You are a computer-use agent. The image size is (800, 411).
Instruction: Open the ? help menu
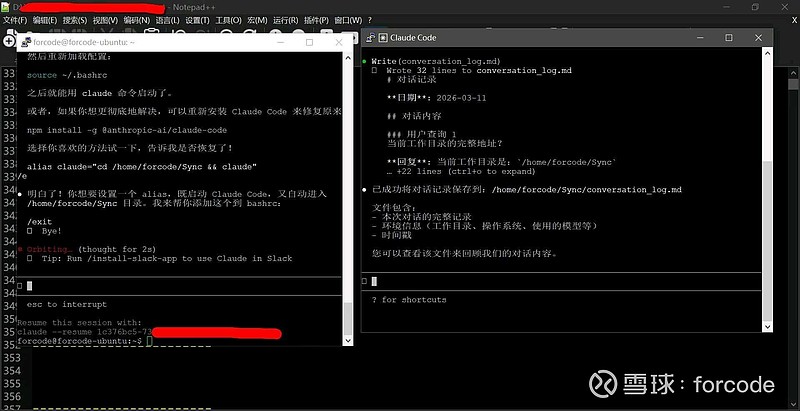pos(370,20)
